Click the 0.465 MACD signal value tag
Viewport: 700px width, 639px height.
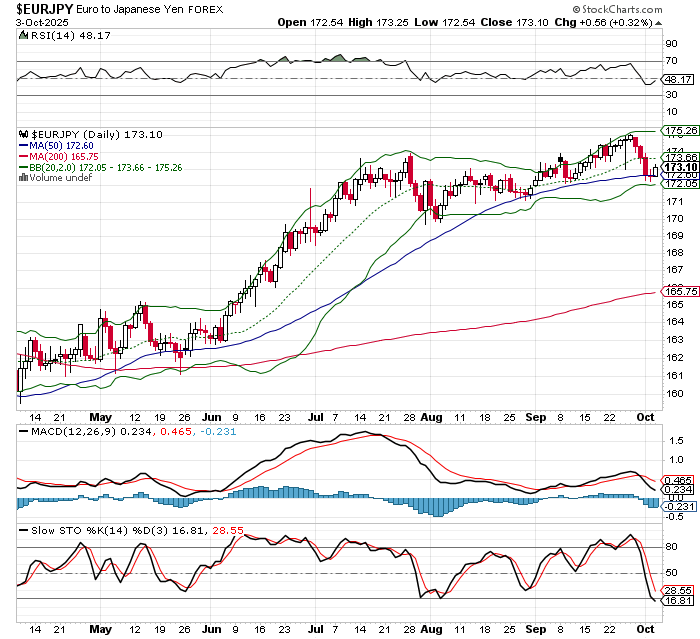(678, 481)
